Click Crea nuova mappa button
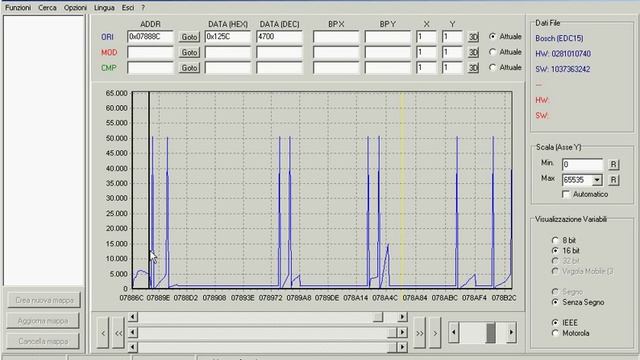Screen dimensions: 640x360 [44, 300]
